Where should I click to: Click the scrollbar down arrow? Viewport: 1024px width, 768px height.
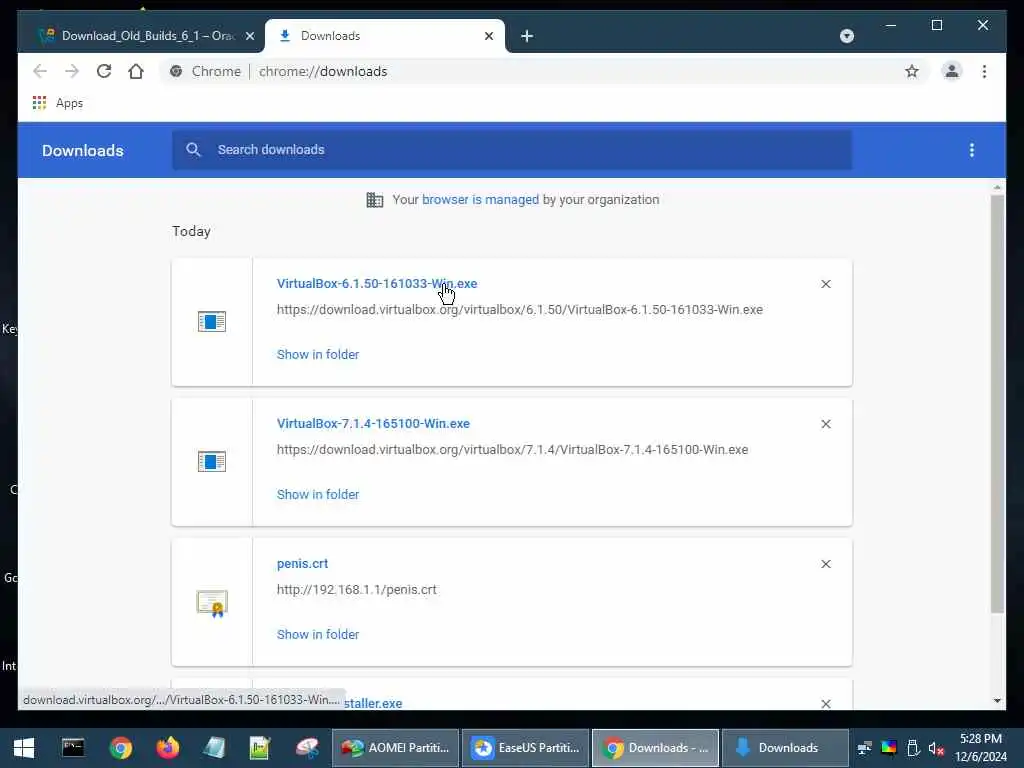pyautogui.click(x=997, y=701)
